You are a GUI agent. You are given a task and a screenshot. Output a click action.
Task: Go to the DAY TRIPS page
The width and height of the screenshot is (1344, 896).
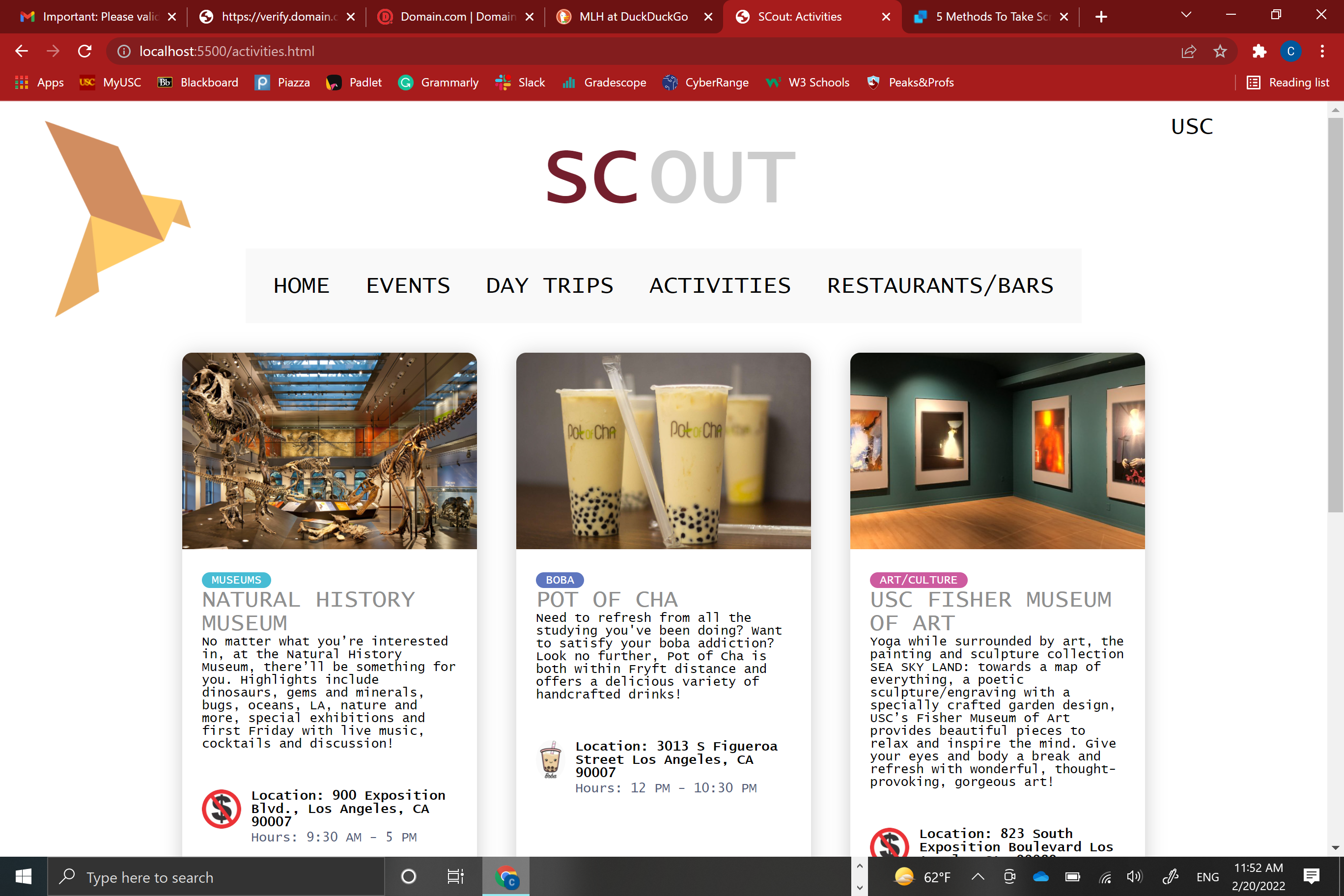pos(549,285)
